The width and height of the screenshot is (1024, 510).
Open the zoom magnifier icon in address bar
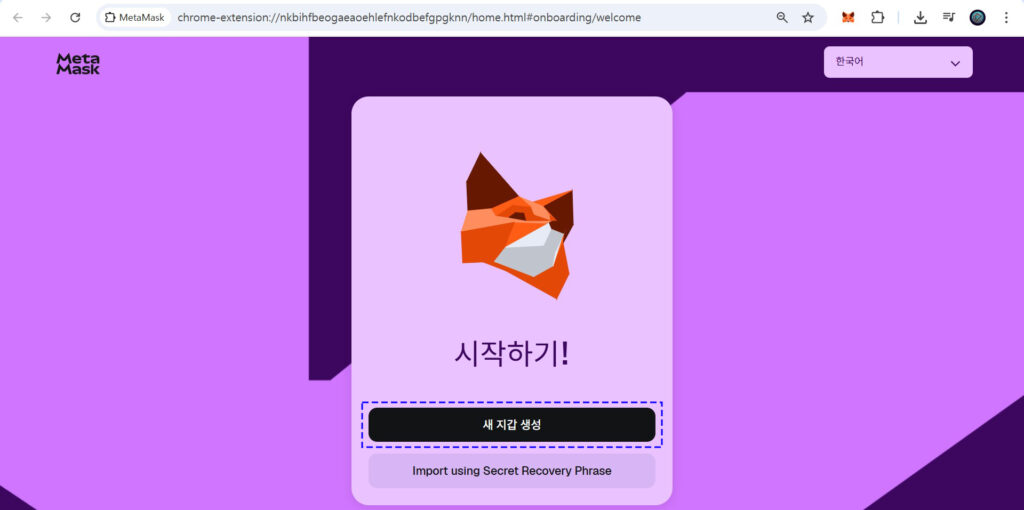pos(782,17)
